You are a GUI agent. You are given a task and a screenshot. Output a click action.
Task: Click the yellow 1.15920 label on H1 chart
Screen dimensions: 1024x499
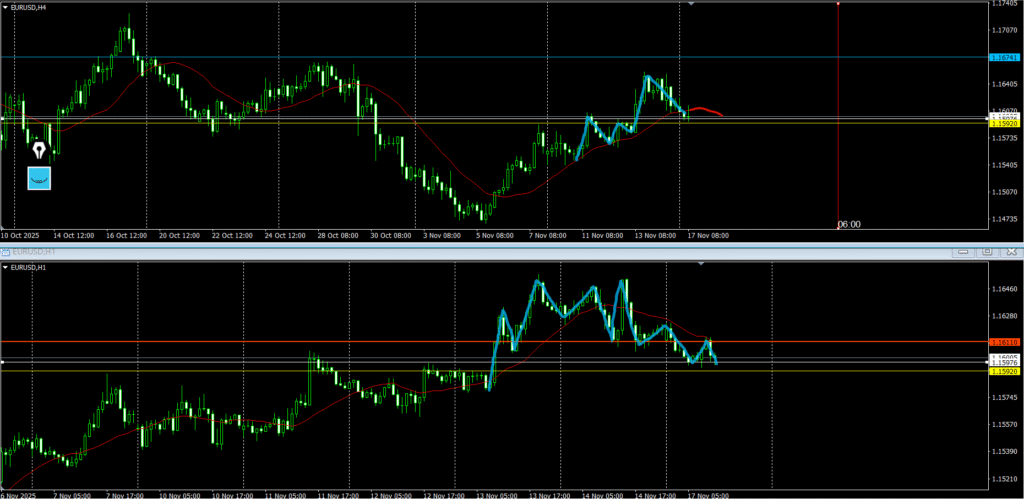coord(1002,371)
